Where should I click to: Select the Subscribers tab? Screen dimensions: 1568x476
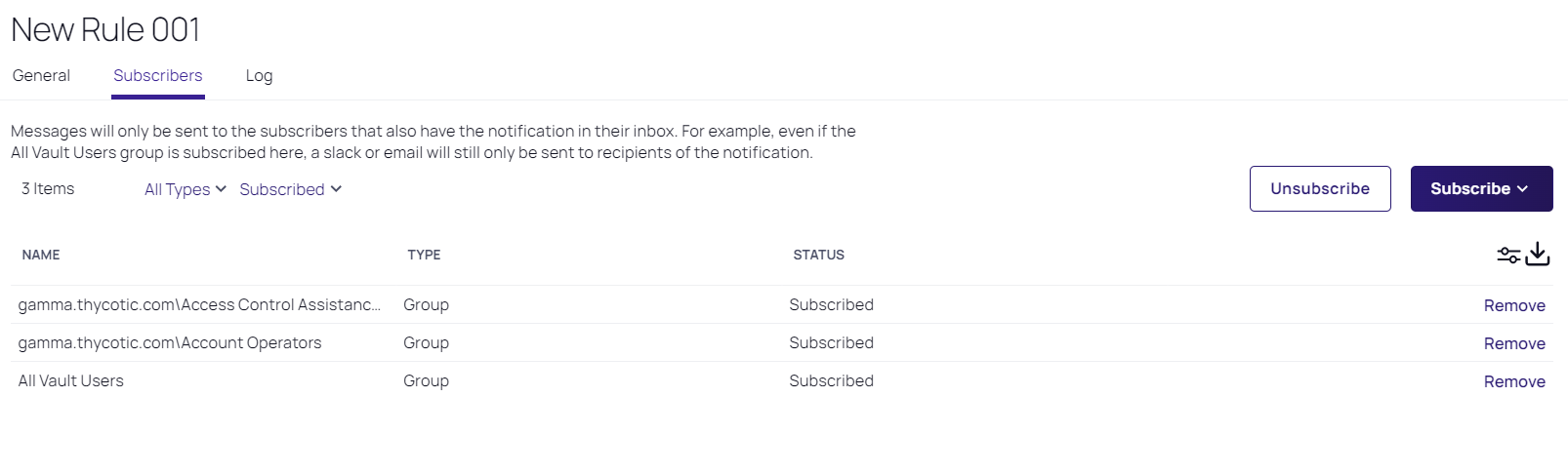click(x=158, y=76)
